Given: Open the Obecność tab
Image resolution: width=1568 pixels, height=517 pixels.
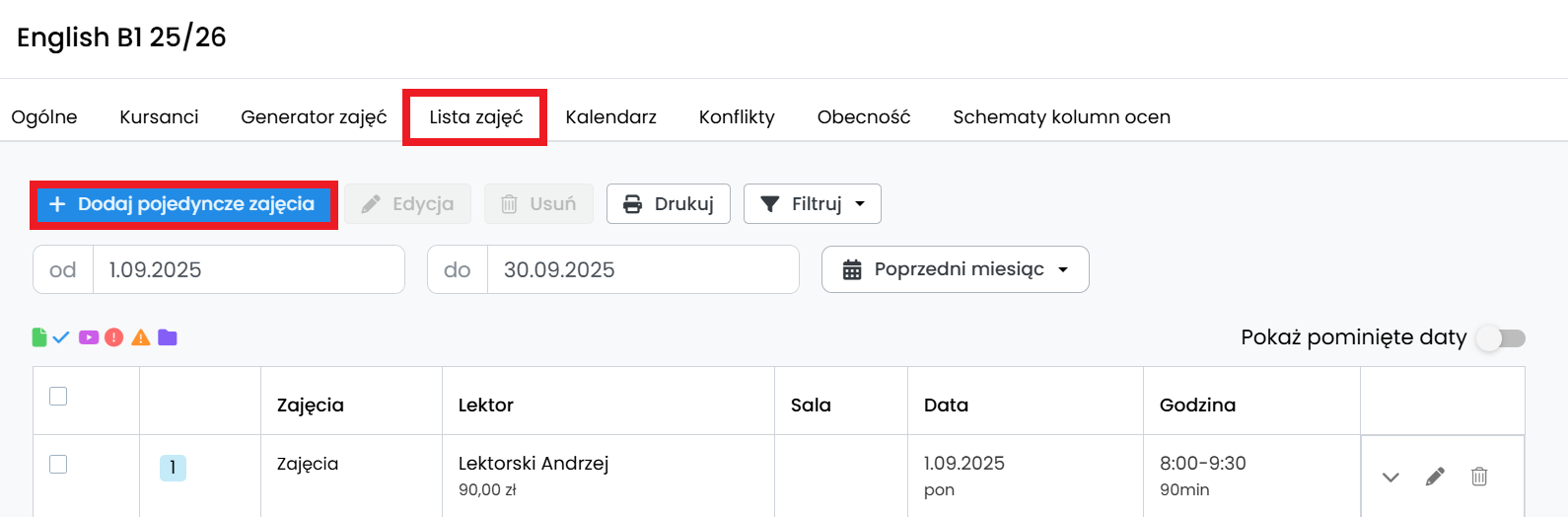Looking at the screenshot, I should (x=863, y=117).
